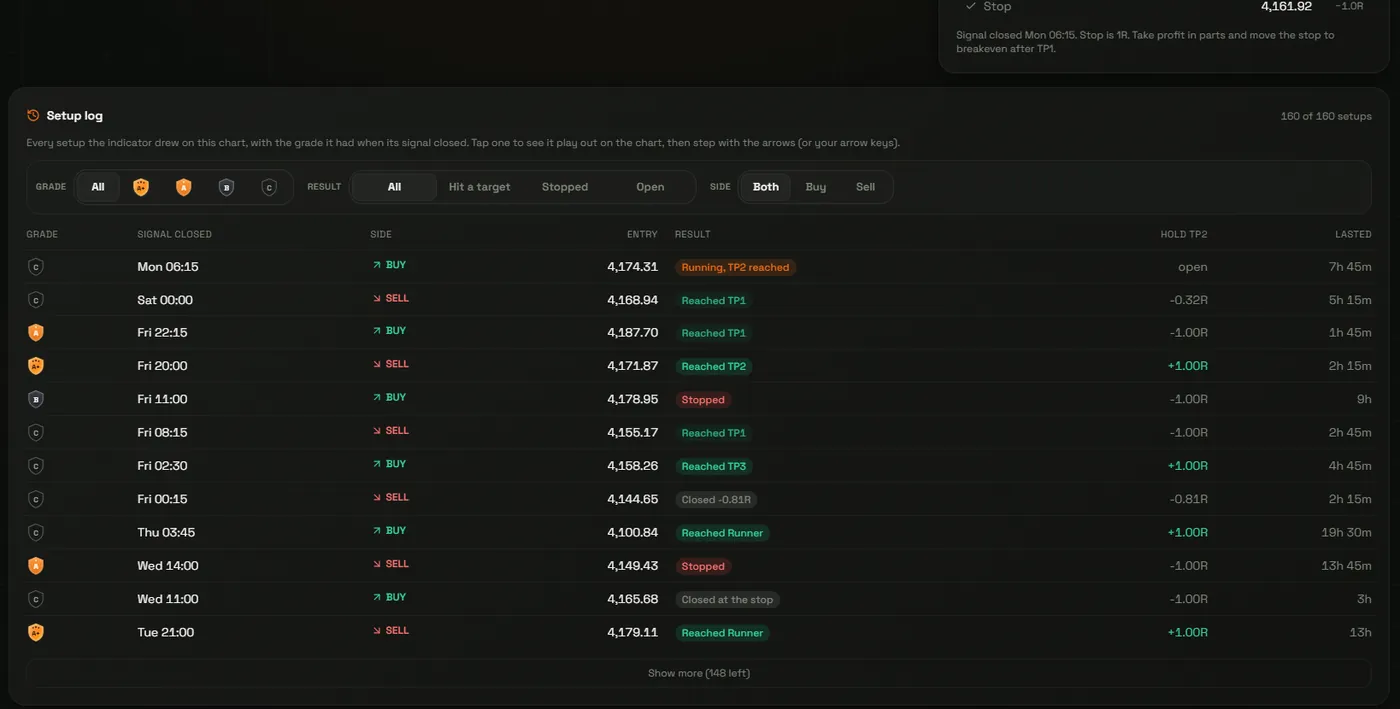
Task: Select Both sides filter
Action: [766, 187]
